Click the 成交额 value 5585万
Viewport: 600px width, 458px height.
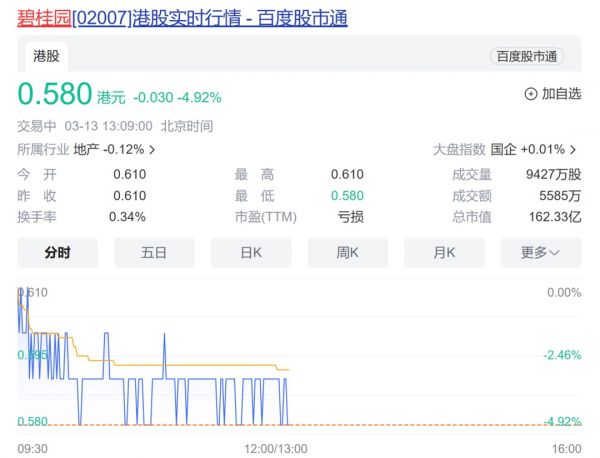(560, 196)
